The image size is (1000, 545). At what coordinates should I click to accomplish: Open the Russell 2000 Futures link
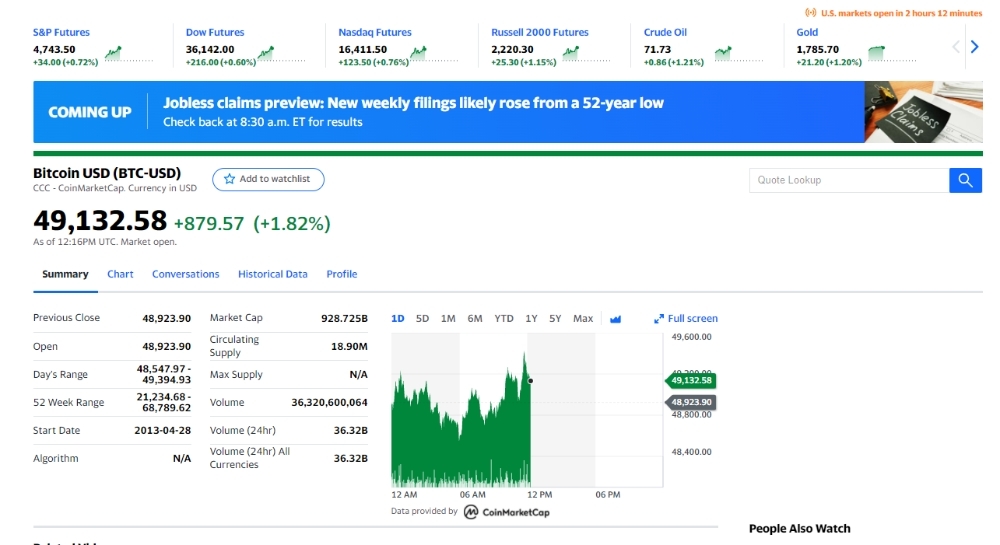(x=540, y=33)
